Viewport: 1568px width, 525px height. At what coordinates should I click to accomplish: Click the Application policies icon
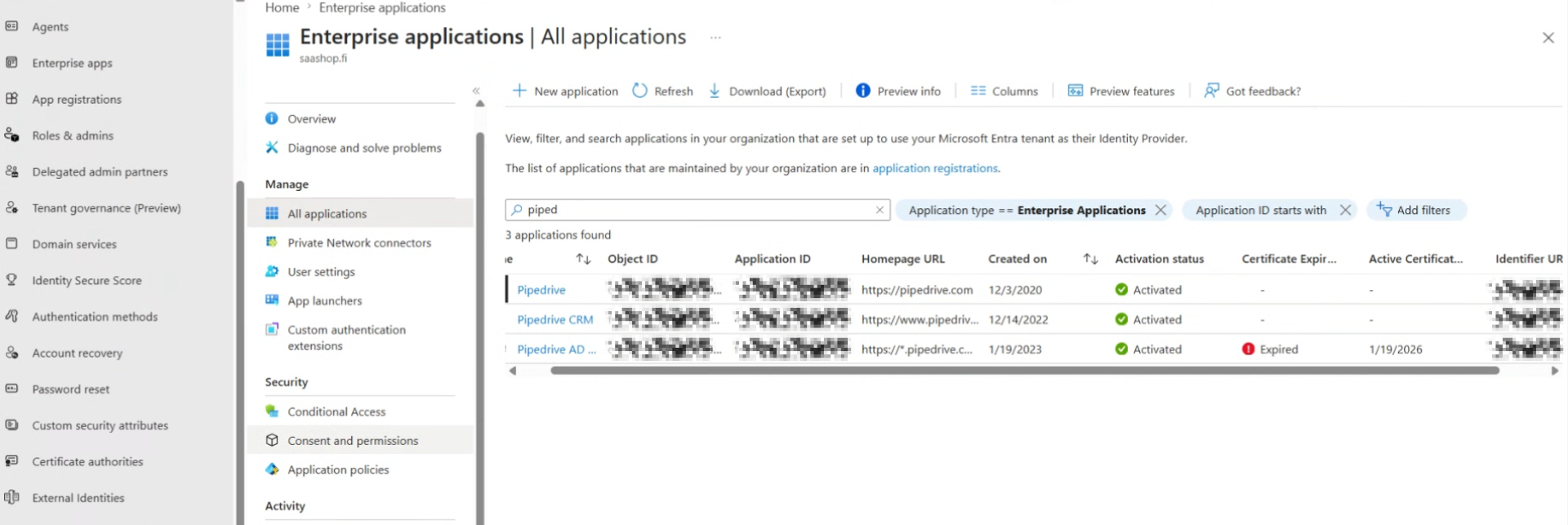[x=272, y=469]
